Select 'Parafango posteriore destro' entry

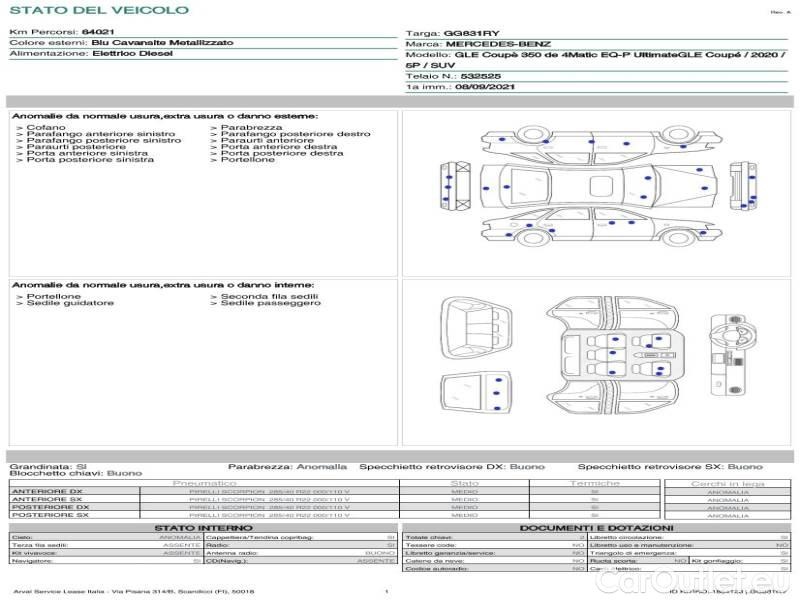click(295, 134)
